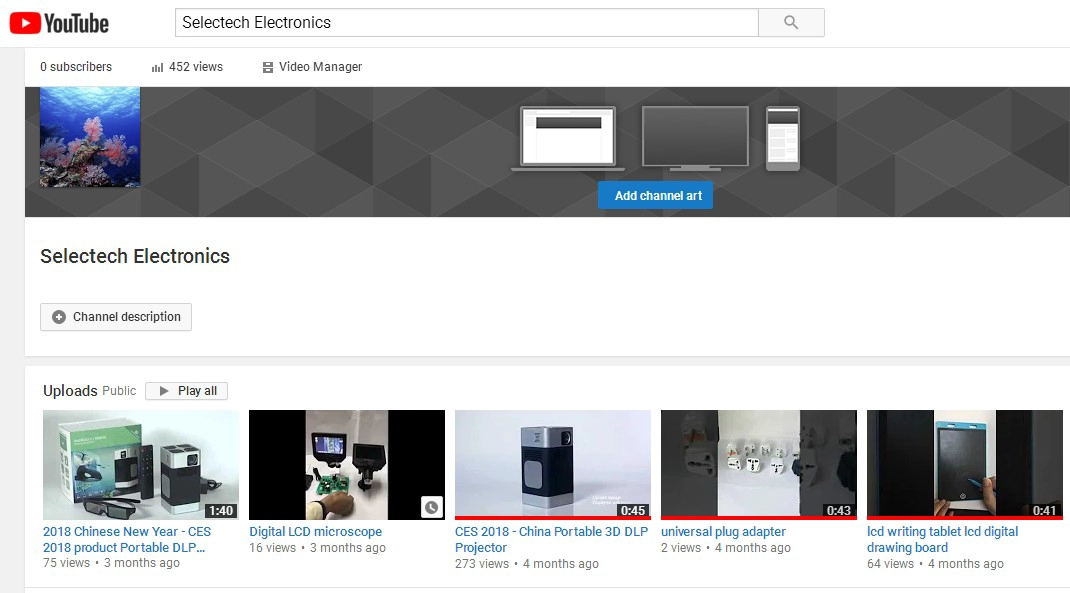This screenshot has height=593, width=1070.
Task: Click the YouTube logo
Action: tap(59, 23)
